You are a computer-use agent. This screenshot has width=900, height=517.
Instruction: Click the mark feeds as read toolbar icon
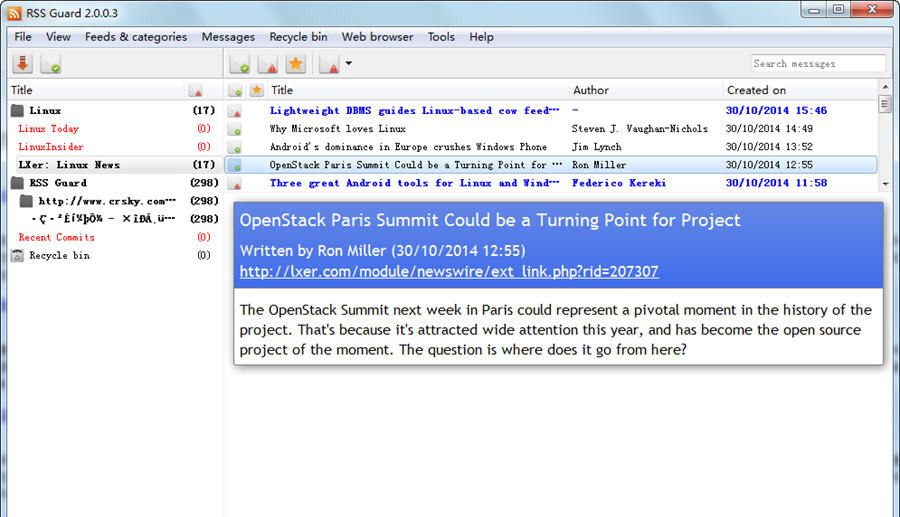[51, 64]
